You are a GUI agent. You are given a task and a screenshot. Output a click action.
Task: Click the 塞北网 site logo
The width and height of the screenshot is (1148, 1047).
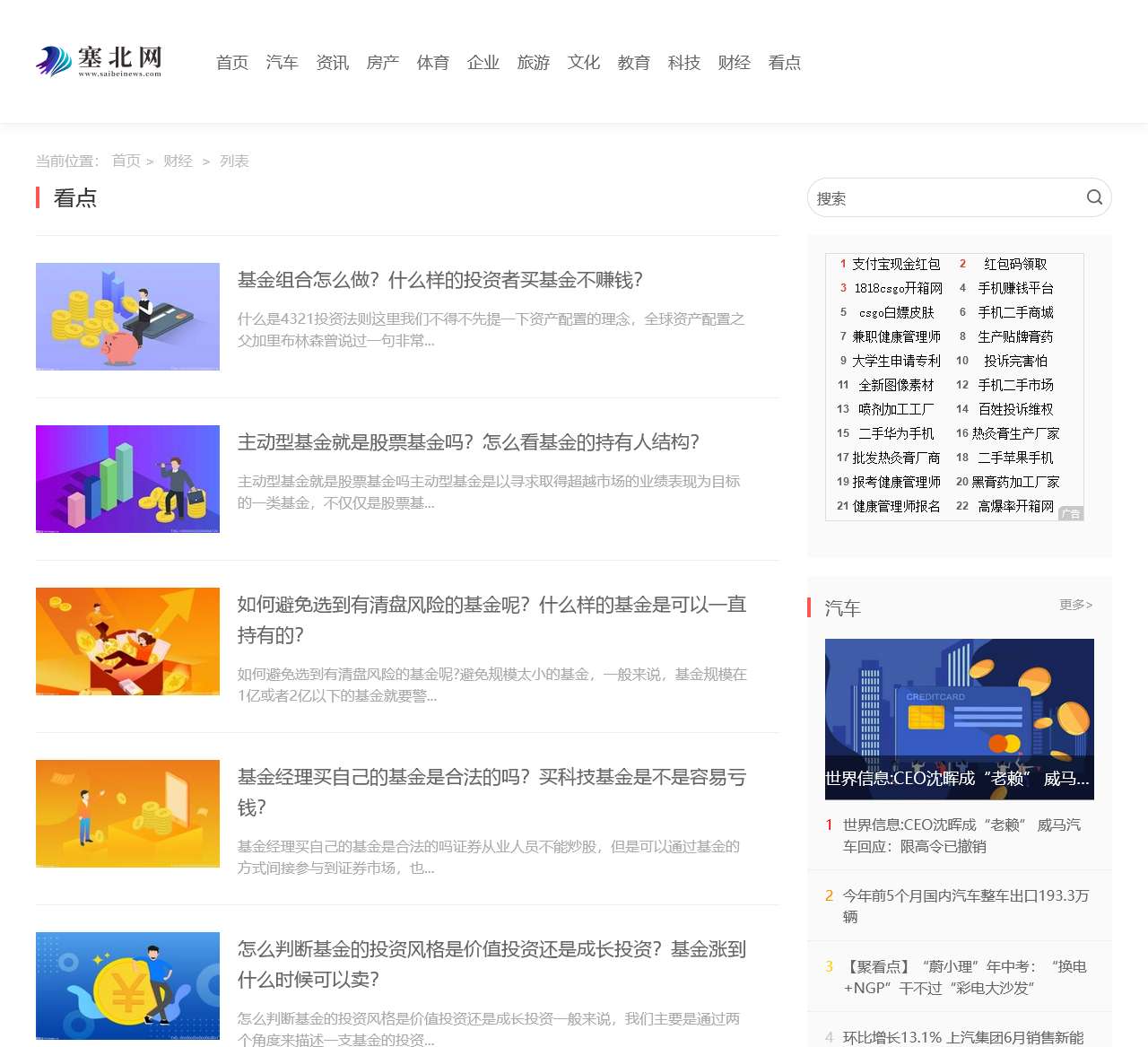pyautogui.click(x=100, y=61)
